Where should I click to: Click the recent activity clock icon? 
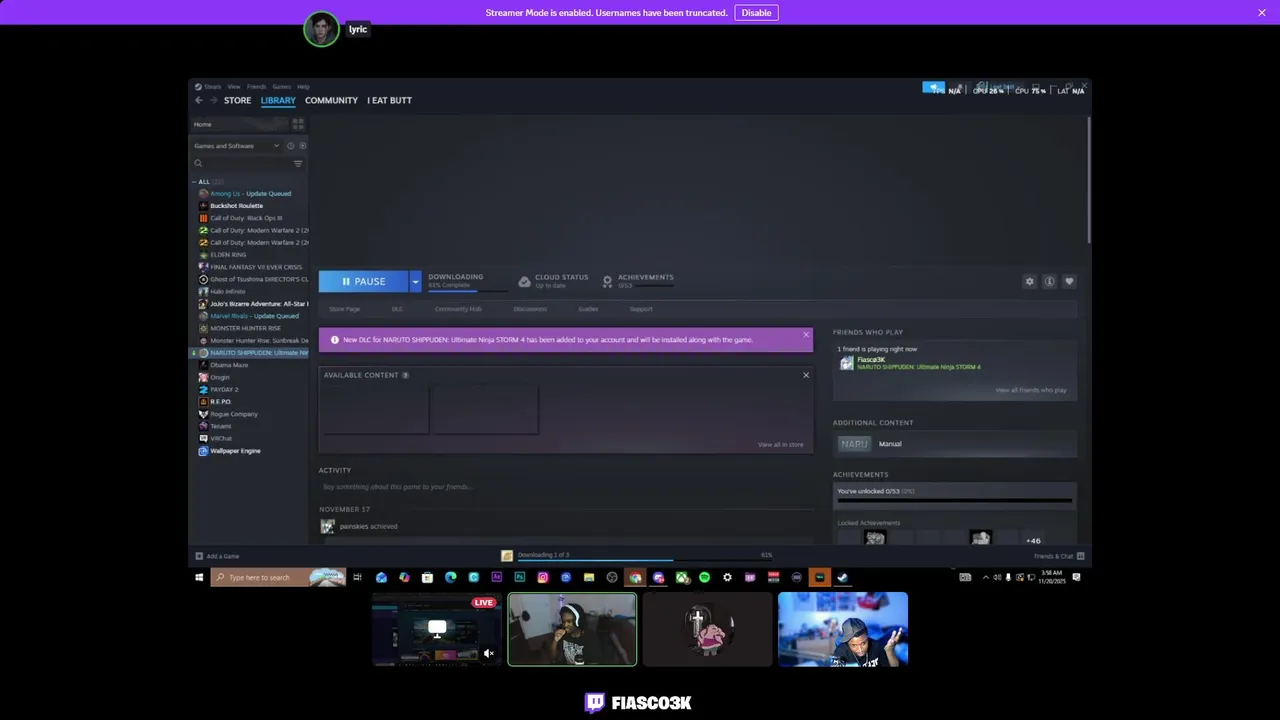tap(290, 146)
